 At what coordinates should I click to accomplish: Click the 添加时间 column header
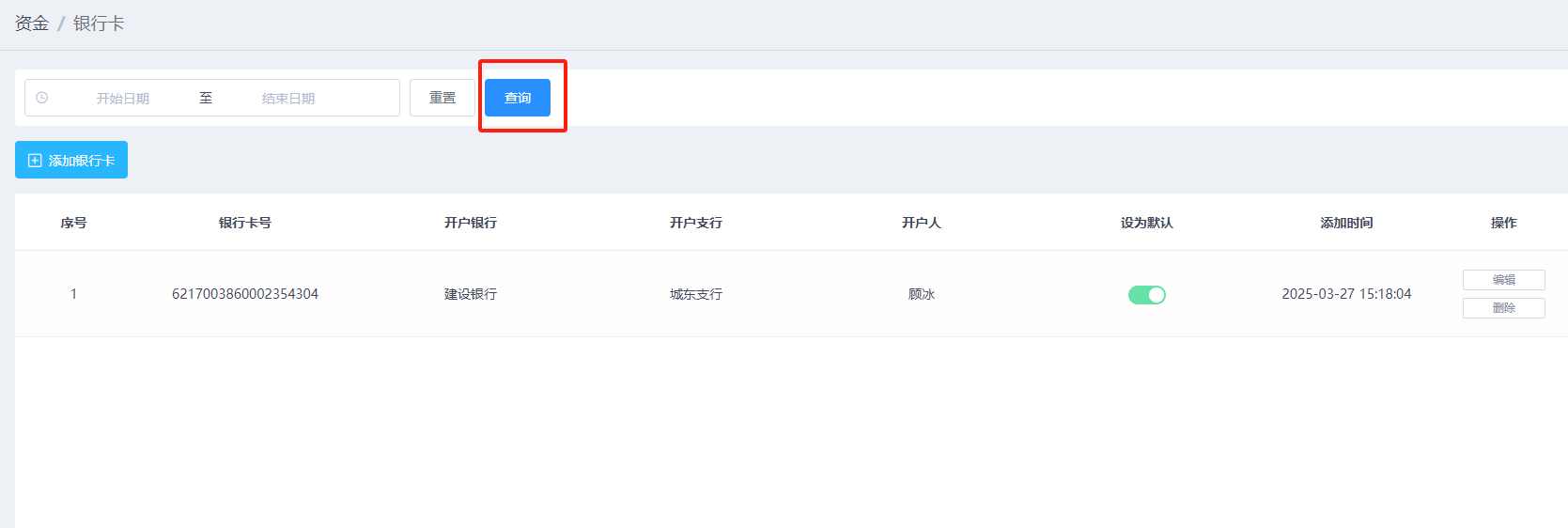click(1346, 223)
